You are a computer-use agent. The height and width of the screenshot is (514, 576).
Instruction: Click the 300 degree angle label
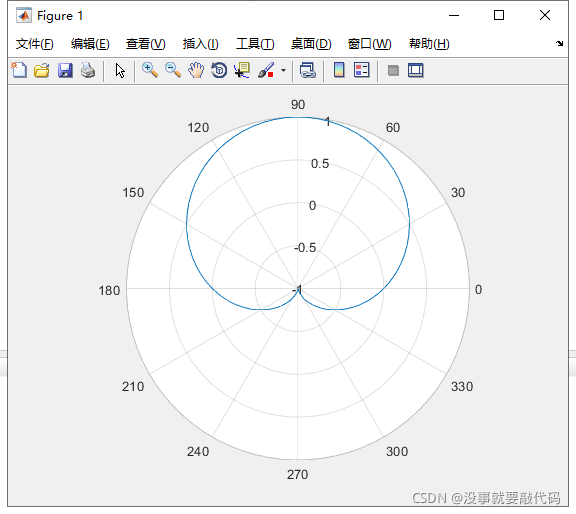click(x=397, y=452)
